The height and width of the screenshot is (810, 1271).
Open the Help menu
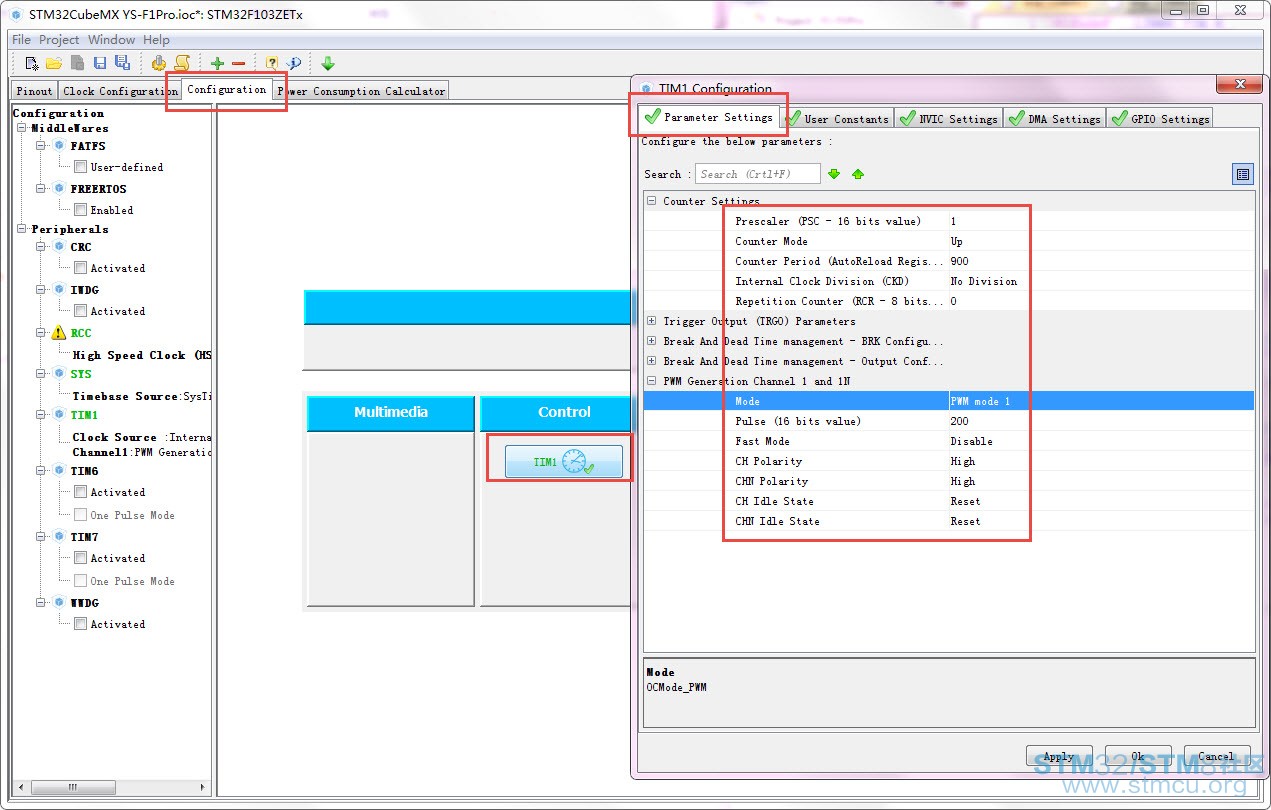[156, 40]
